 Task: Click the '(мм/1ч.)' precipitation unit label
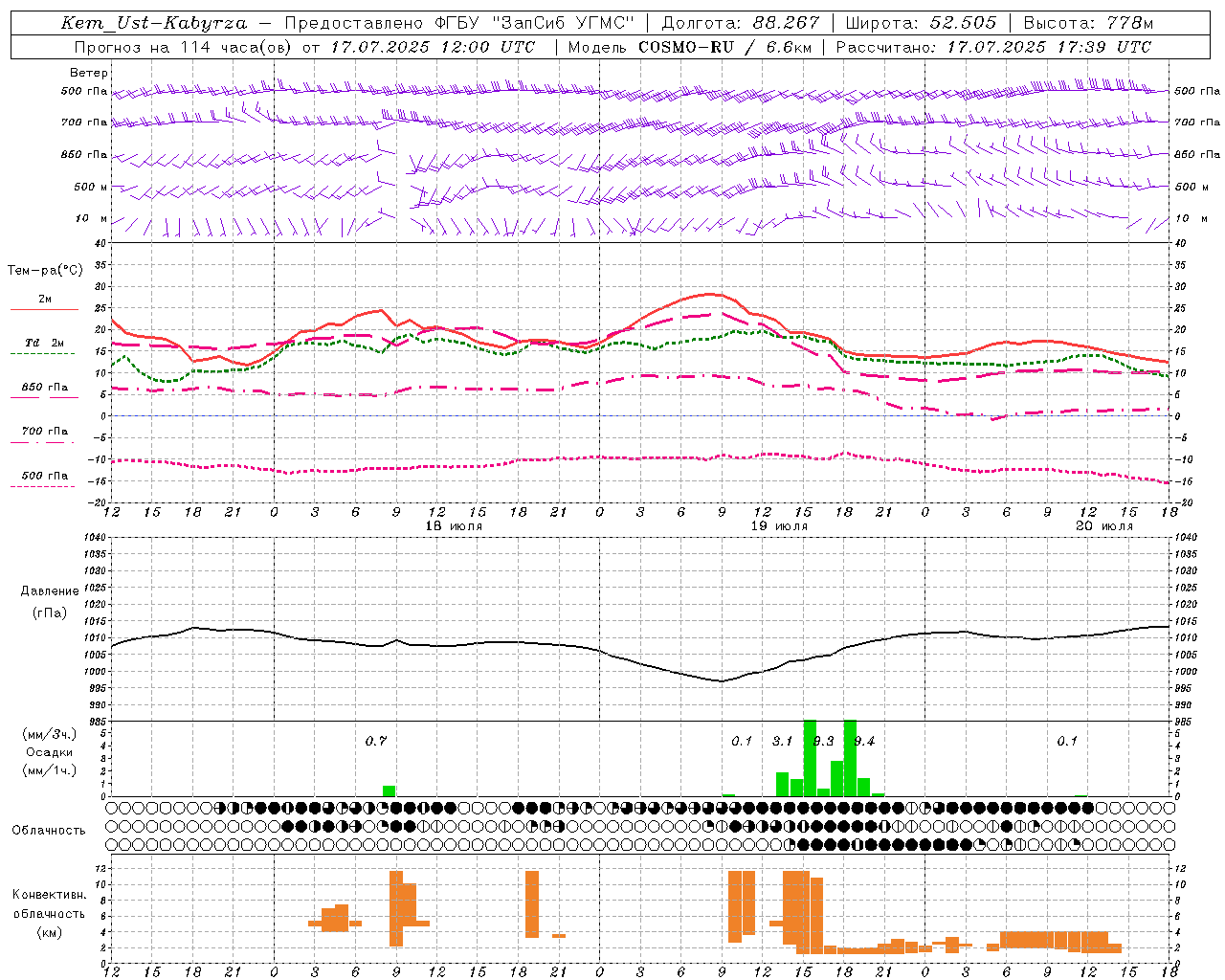50,770
